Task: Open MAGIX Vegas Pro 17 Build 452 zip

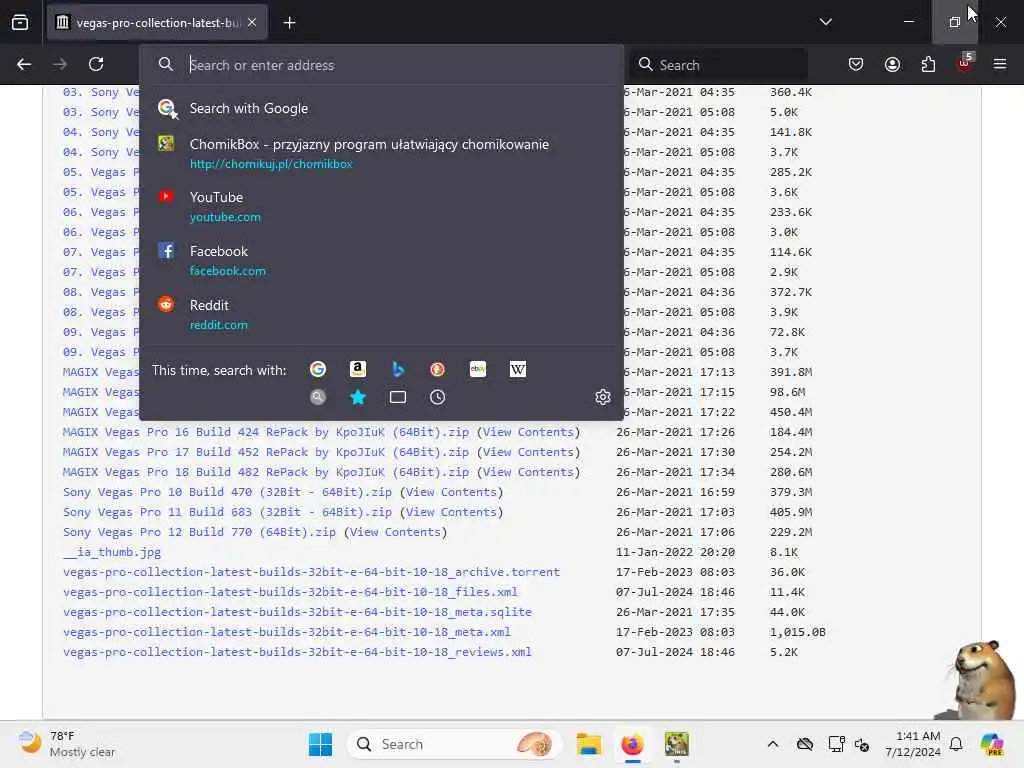Action: [266, 452]
